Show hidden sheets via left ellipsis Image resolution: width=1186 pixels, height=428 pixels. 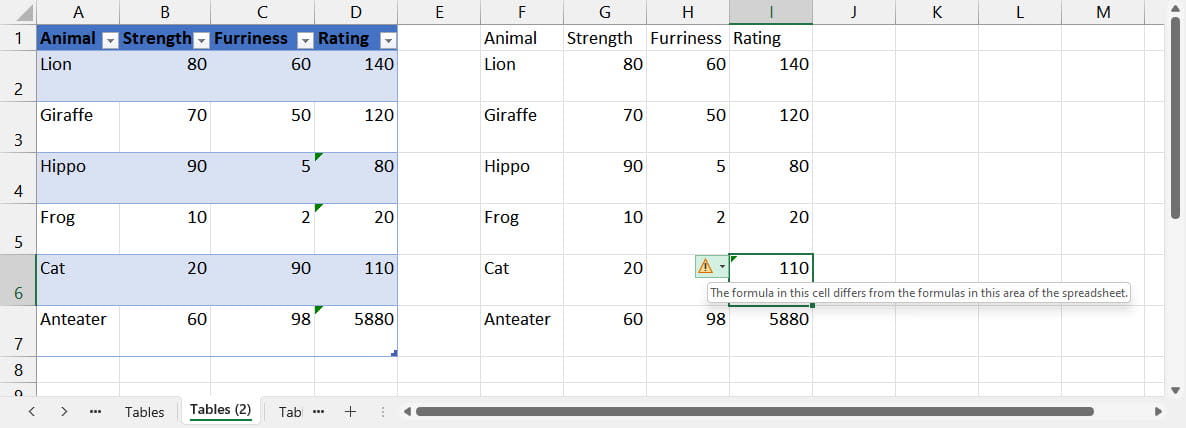96,411
